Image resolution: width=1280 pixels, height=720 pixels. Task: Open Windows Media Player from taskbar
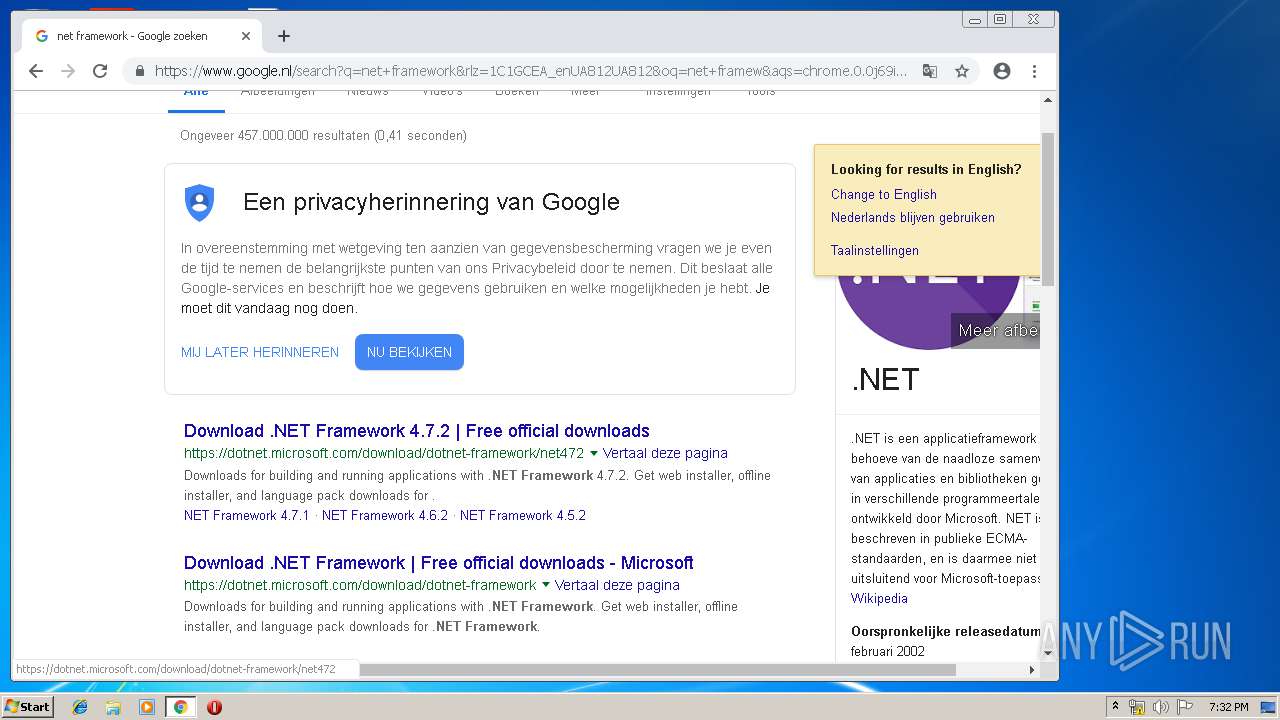point(147,707)
